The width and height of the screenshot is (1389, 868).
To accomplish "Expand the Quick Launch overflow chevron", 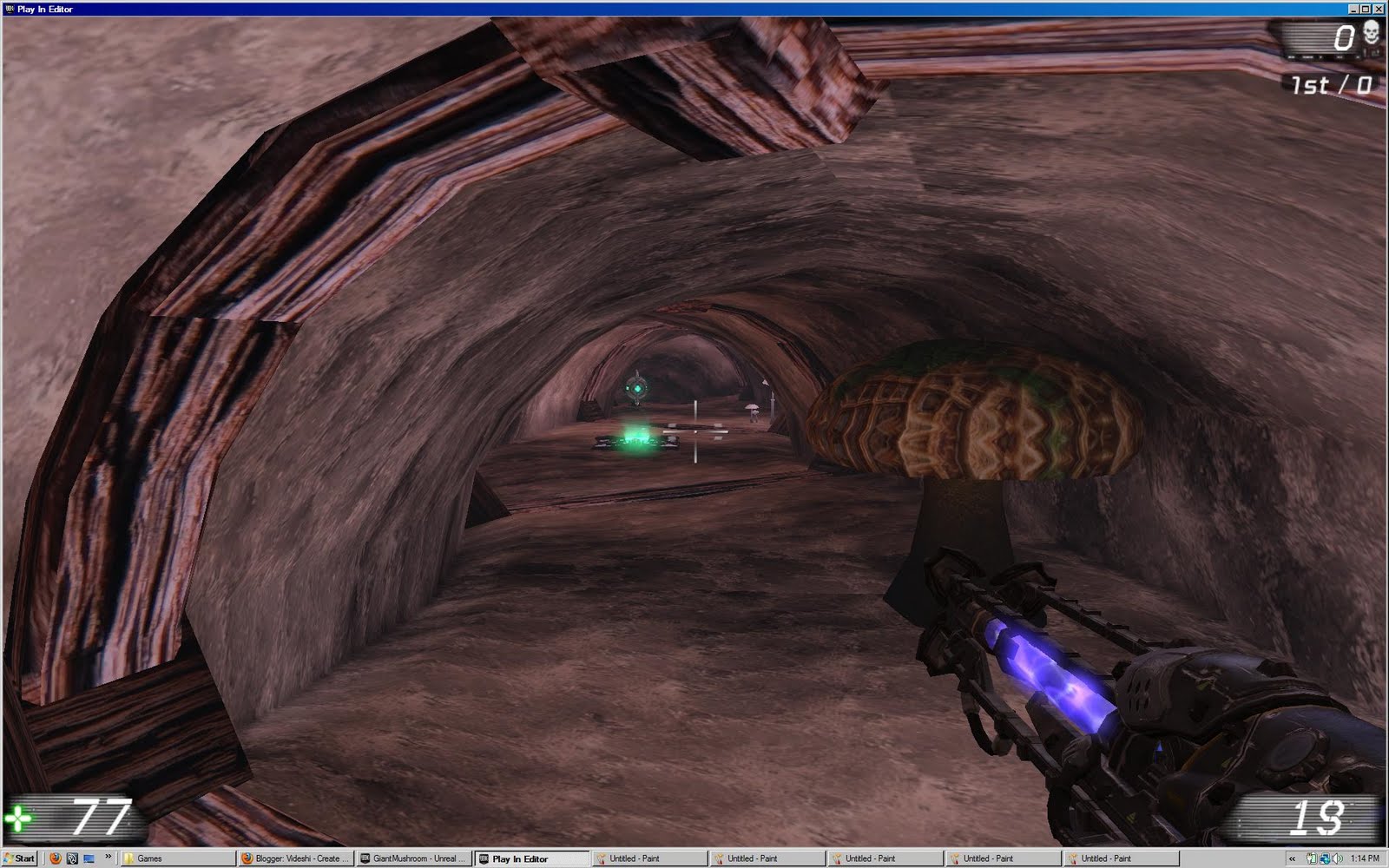I will pos(109,857).
